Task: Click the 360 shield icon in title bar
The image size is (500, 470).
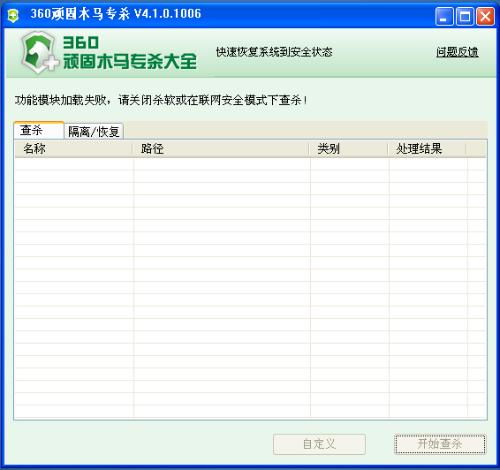Action: click(x=13, y=15)
